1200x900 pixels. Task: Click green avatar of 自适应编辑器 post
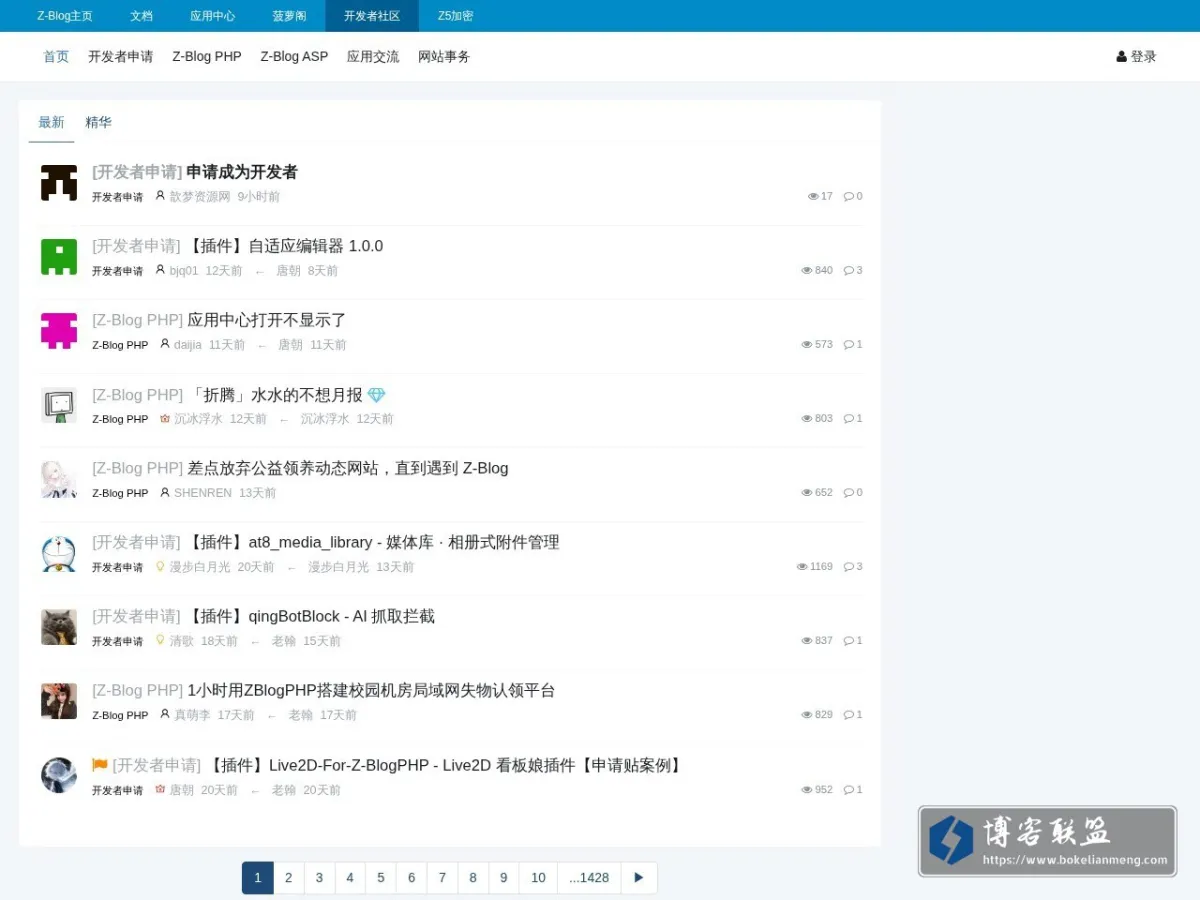point(59,257)
